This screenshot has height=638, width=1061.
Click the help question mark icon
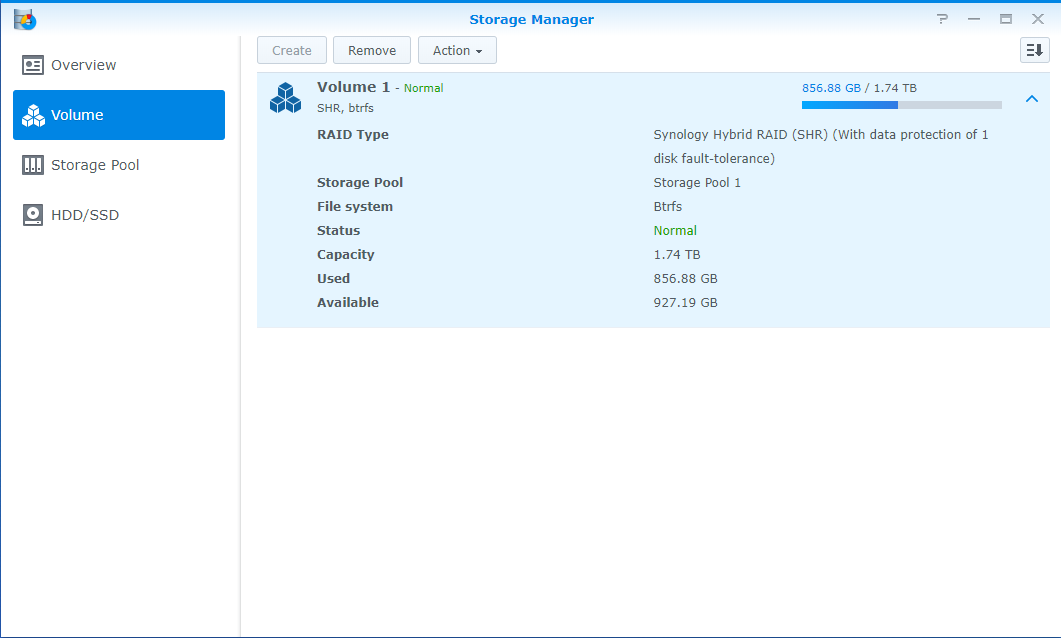[941, 18]
